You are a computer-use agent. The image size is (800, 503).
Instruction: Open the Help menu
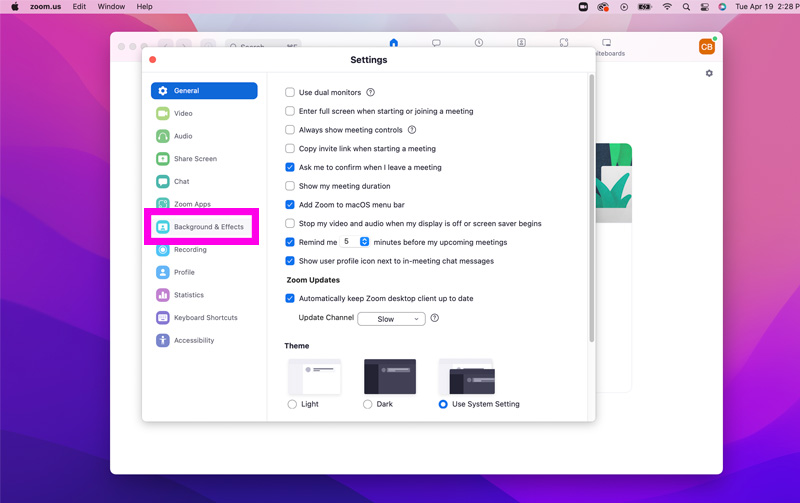point(144,7)
